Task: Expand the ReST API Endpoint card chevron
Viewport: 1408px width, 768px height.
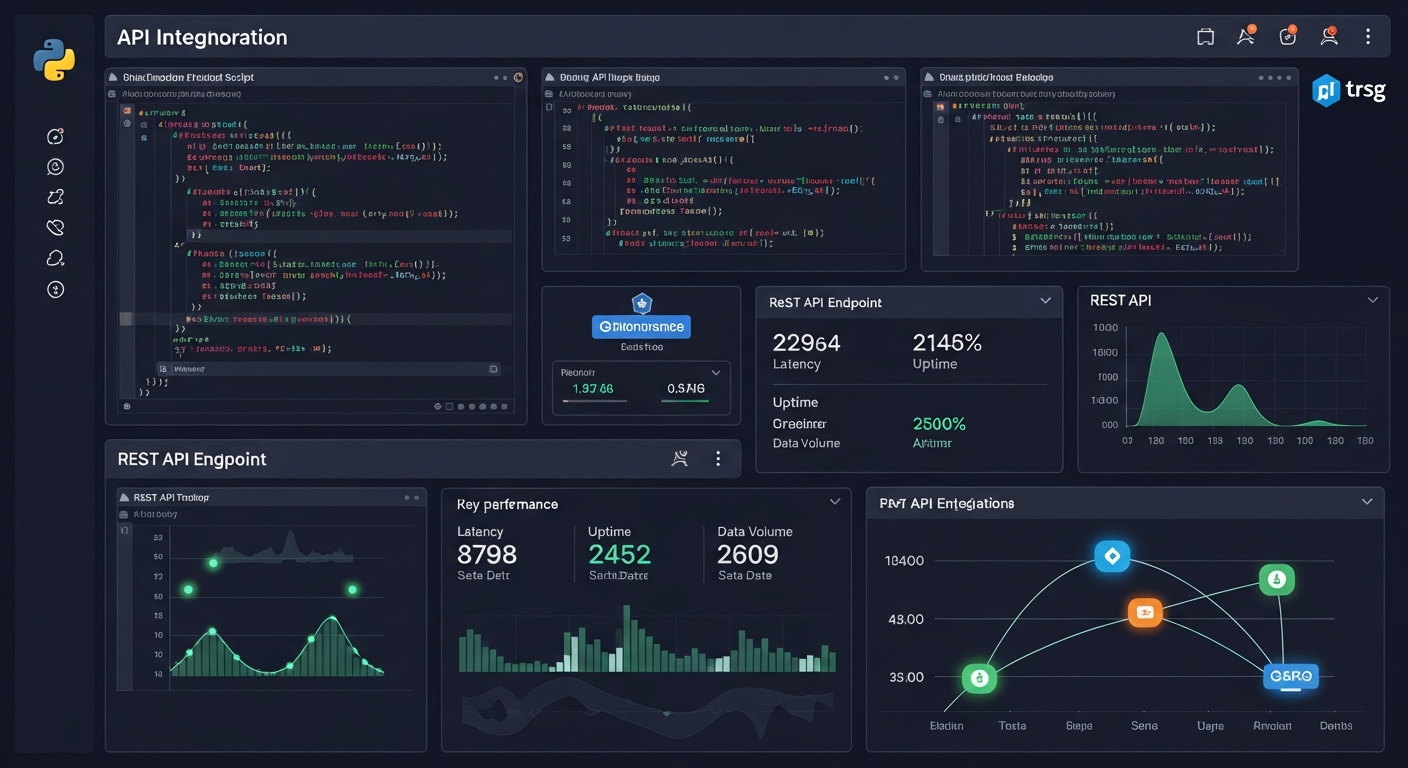Action: (1045, 301)
